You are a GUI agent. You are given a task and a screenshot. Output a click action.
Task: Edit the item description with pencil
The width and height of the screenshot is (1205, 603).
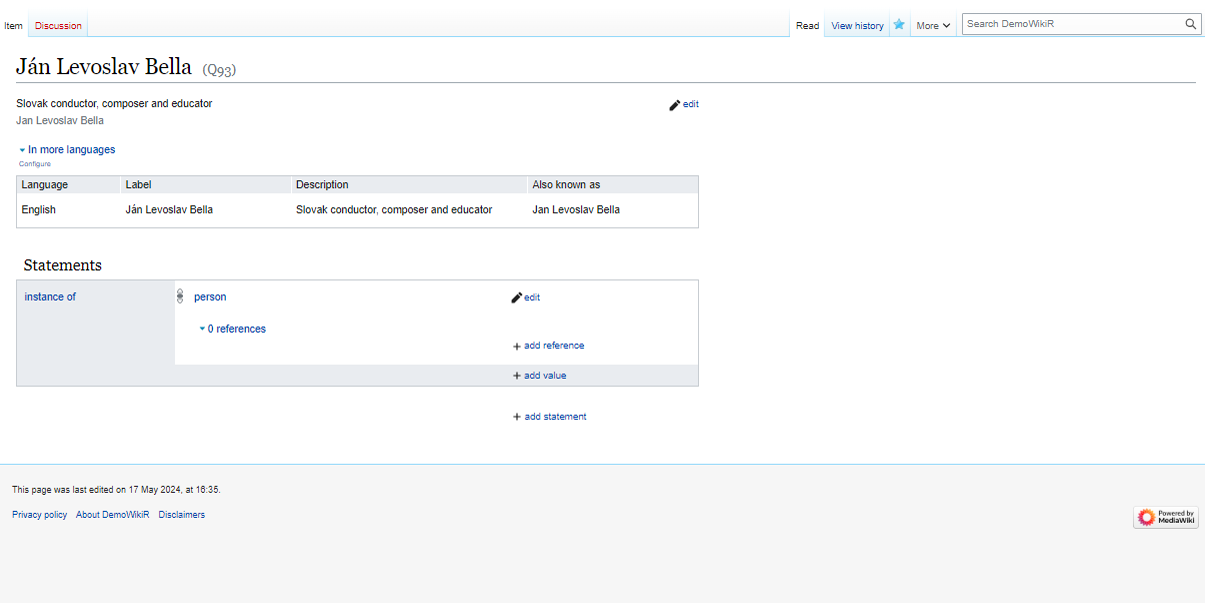click(684, 104)
